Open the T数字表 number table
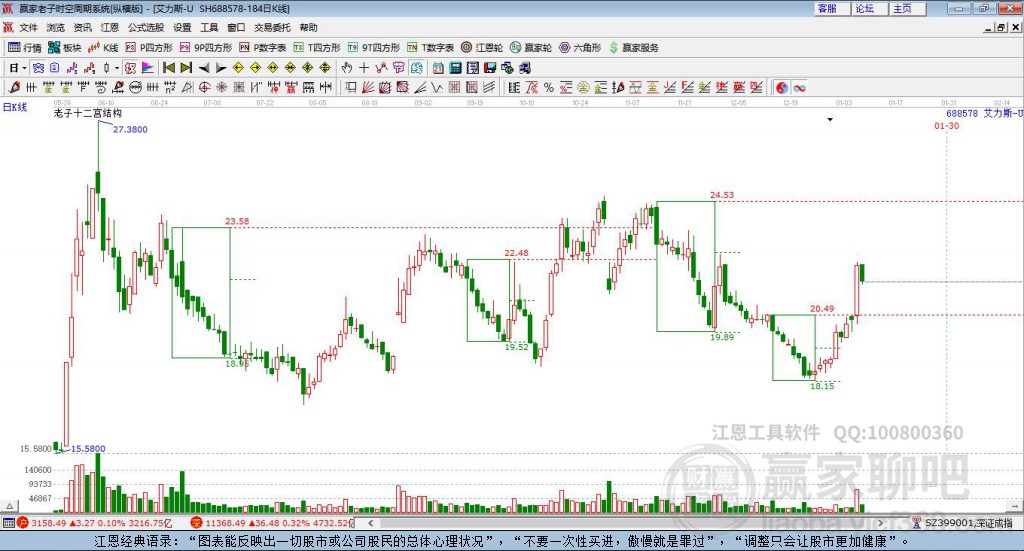This screenshot has height=551, width=1024. (430, 48)
